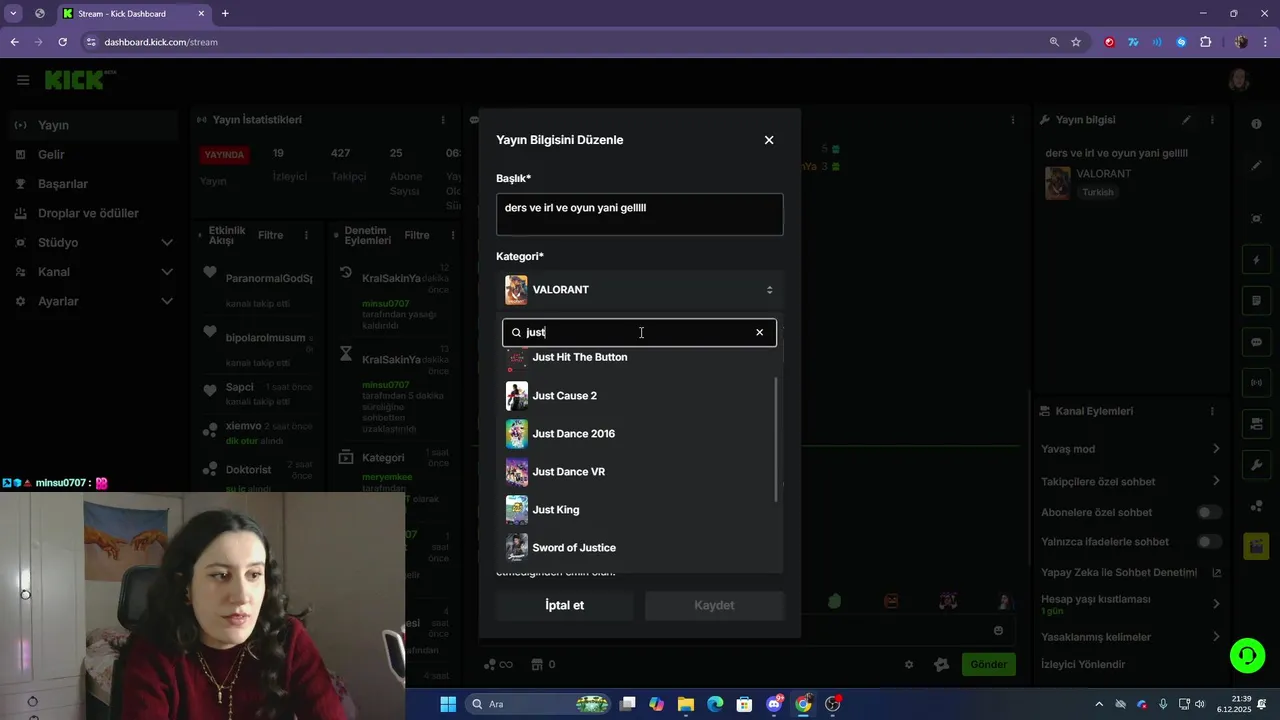
Task: Clear the category search text
Action: coord(760,332)
